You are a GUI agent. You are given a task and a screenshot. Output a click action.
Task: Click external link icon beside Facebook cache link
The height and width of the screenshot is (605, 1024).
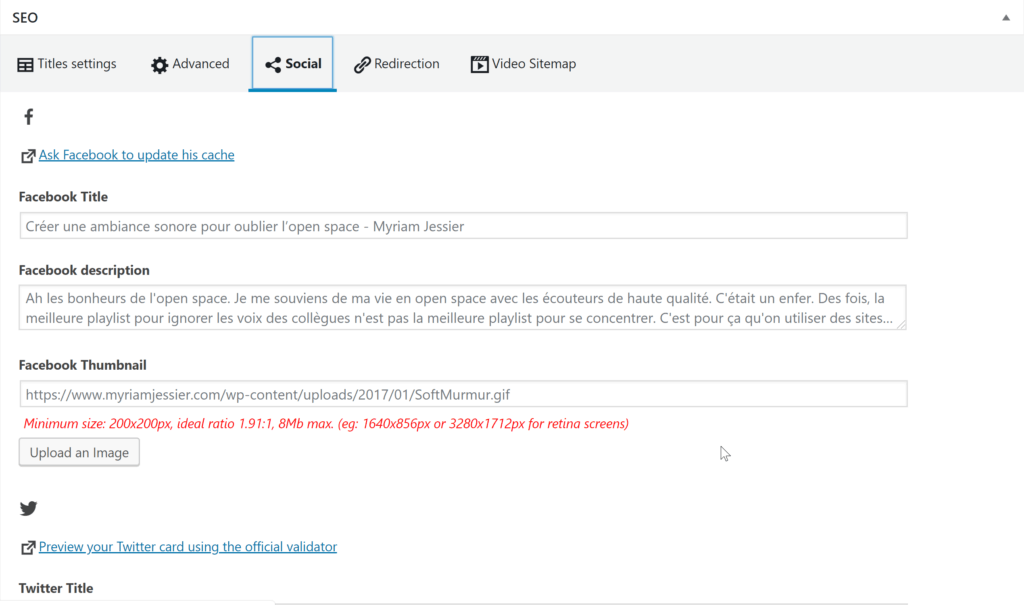28,156
